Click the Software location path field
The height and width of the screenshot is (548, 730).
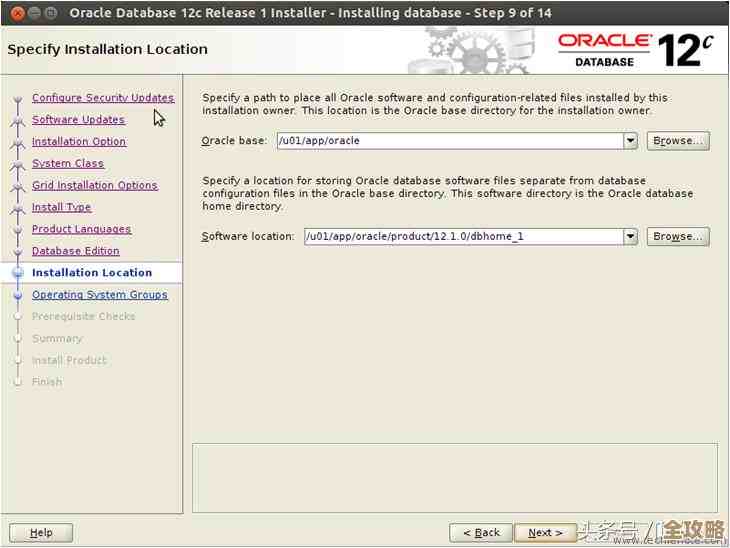[x=464, y=237]
